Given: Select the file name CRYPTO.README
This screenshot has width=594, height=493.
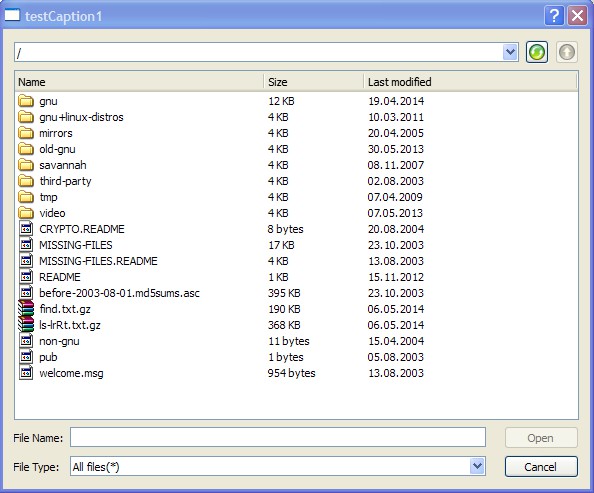Looking at the screenshot, I should click(82, 229).
